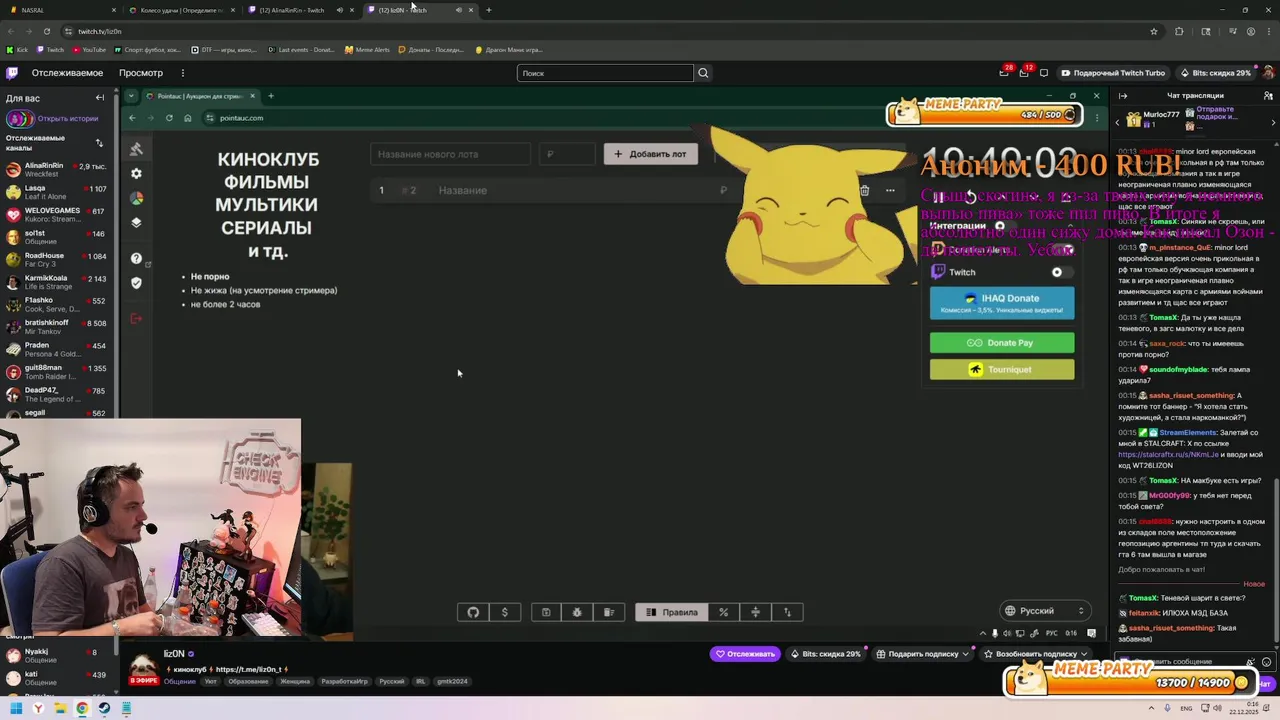Image resolution: width=1280 pixels, height=720 pixels.
Task: Open the followed channels sort arrows
Action: 99,143
